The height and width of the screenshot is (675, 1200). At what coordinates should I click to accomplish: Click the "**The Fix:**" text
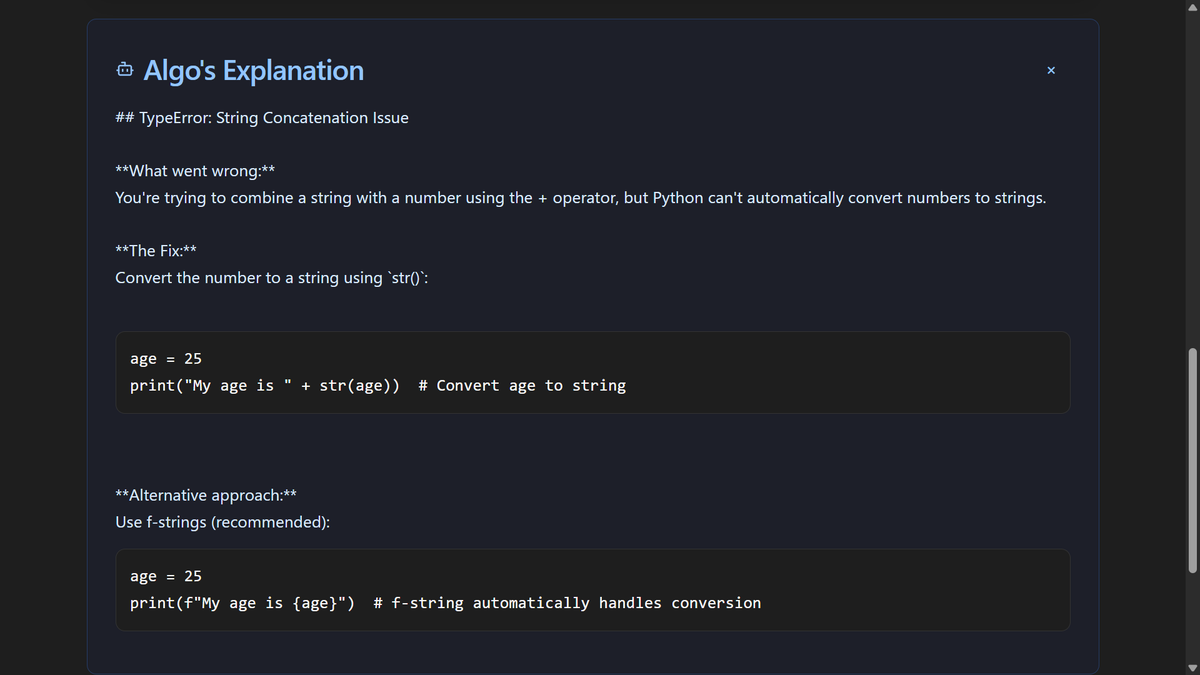(x=155, y=251)
